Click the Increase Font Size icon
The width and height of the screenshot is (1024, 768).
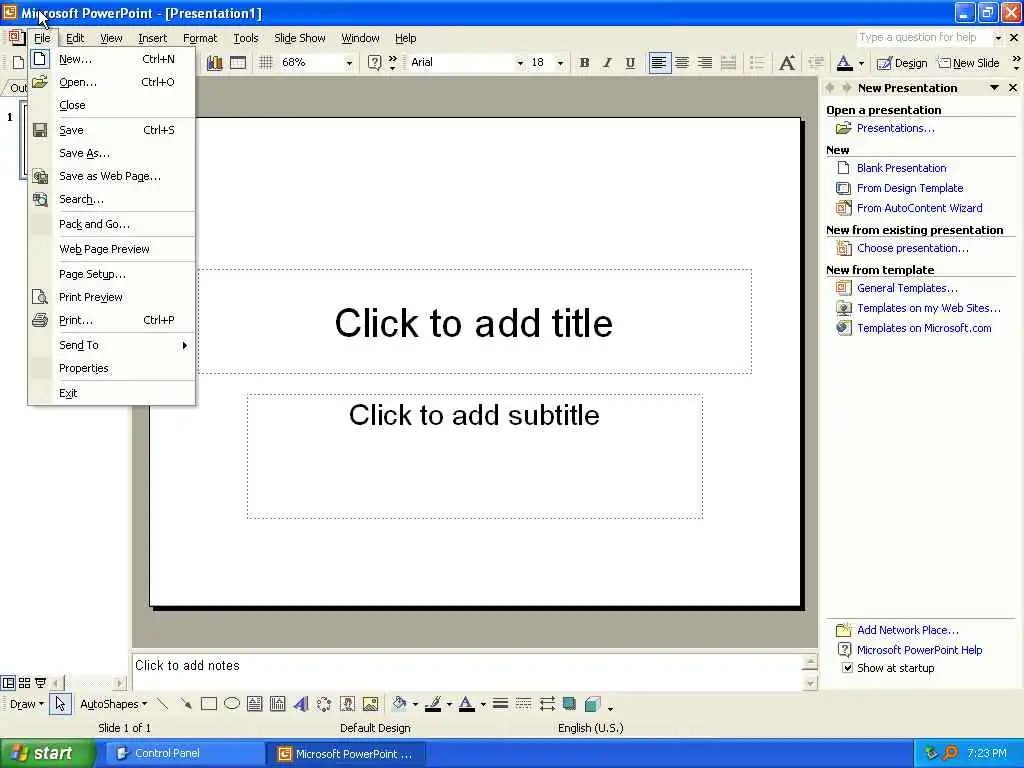pos(787,63)
